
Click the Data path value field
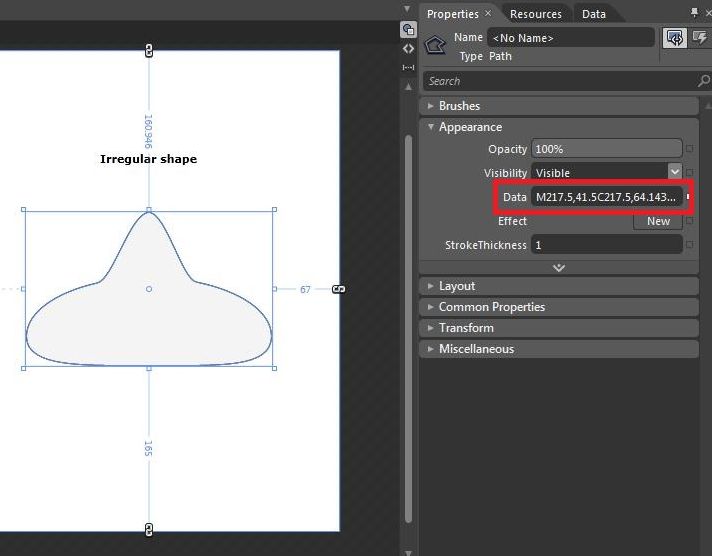coord(607,197)
